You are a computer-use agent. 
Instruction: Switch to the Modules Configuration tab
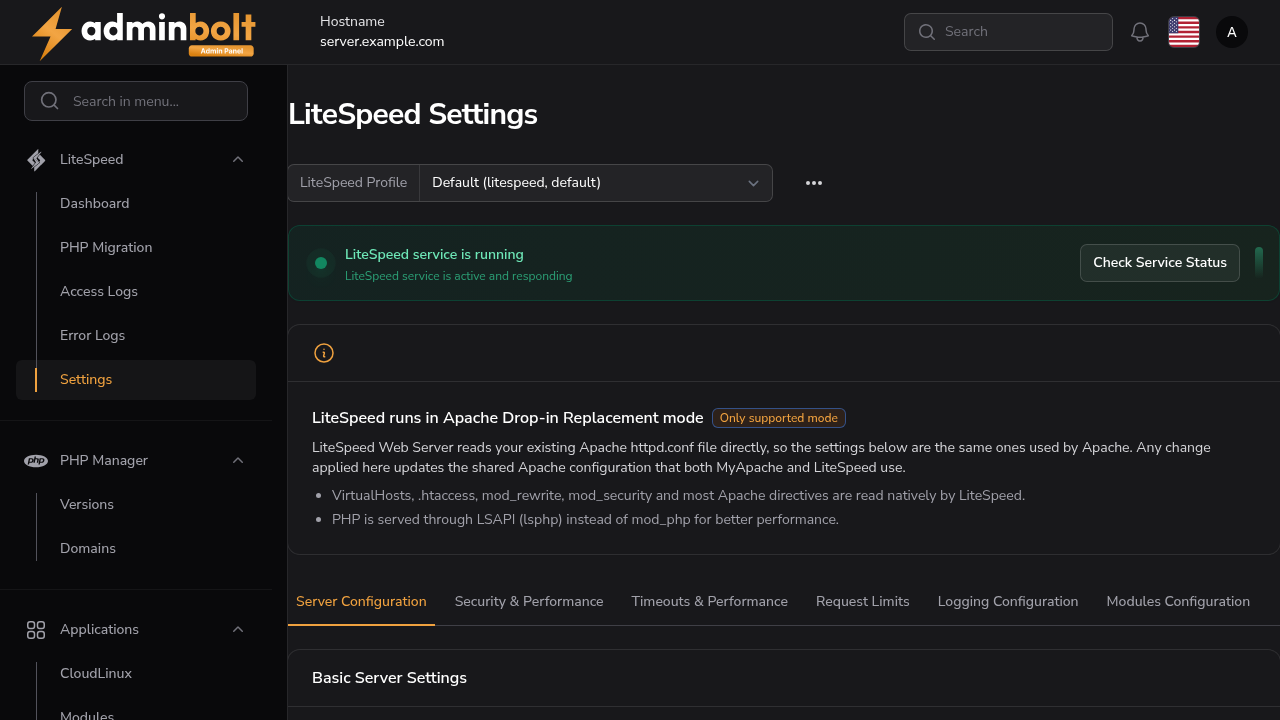click(1178, 602)
